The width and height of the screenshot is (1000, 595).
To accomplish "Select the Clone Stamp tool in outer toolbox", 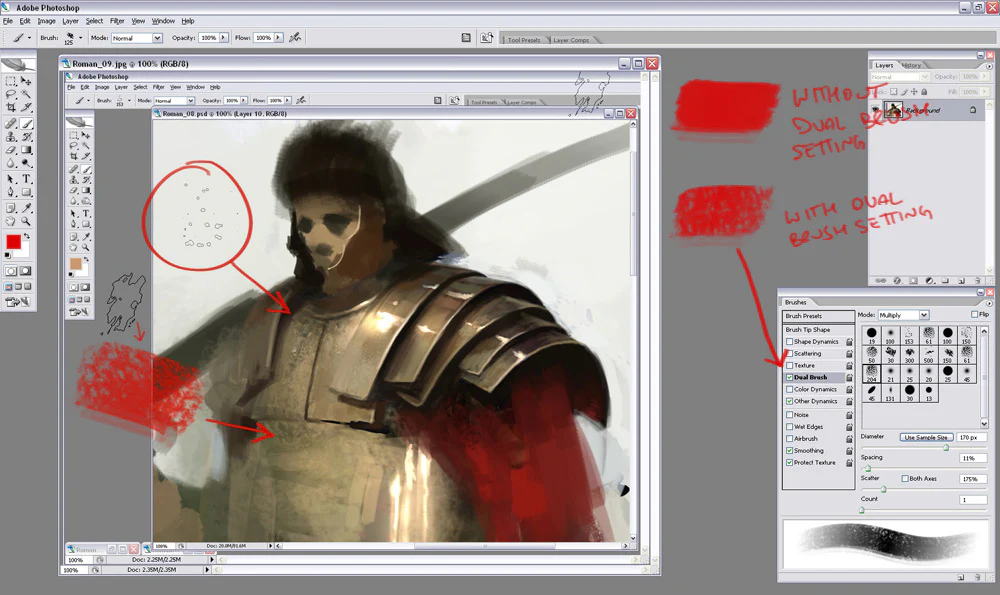I will coord(11,136).
